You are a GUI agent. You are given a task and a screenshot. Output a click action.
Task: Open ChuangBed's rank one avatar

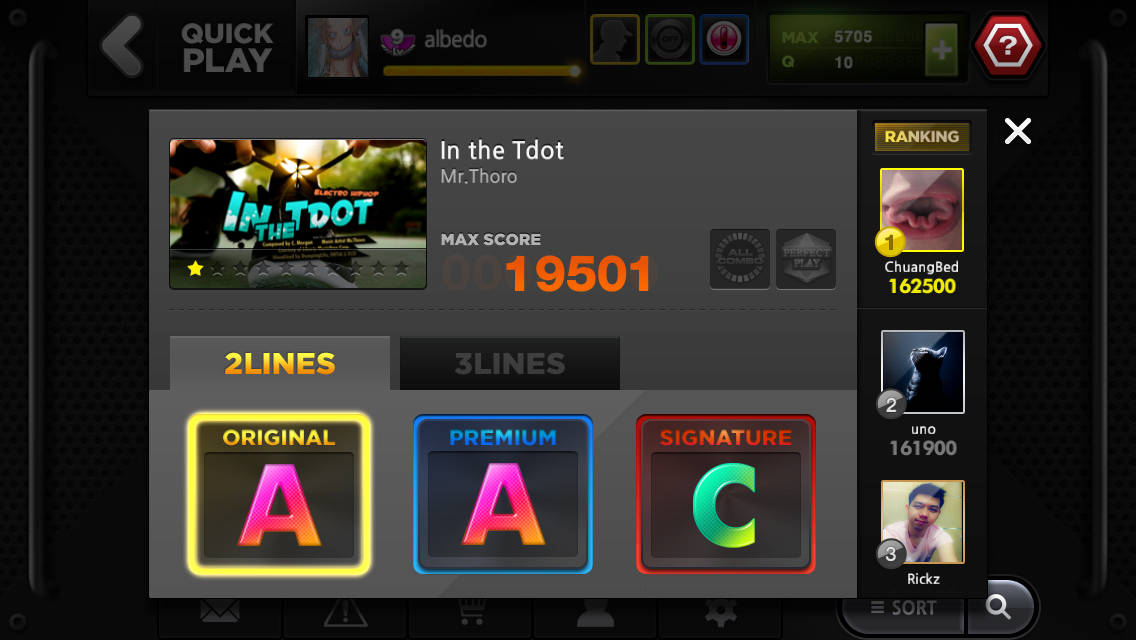click(922, 210)
